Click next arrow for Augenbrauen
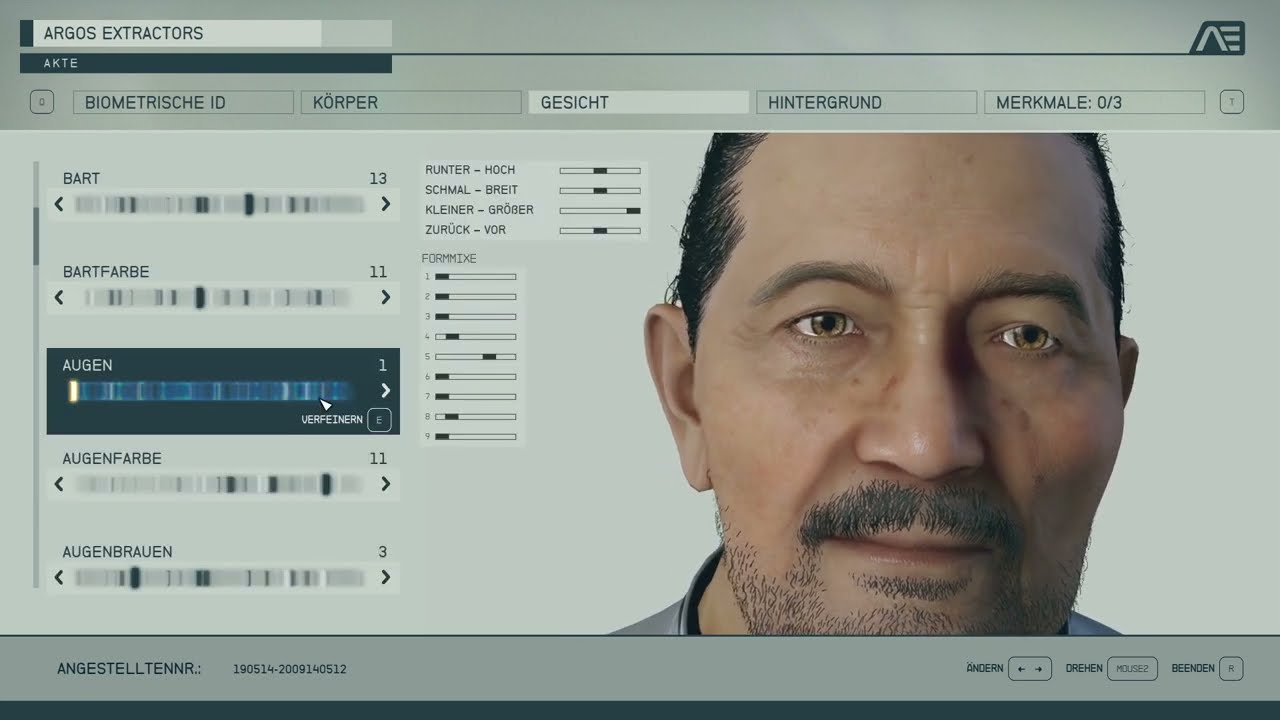This screenshot has width=1280, height=720. (x=386, y=577)
